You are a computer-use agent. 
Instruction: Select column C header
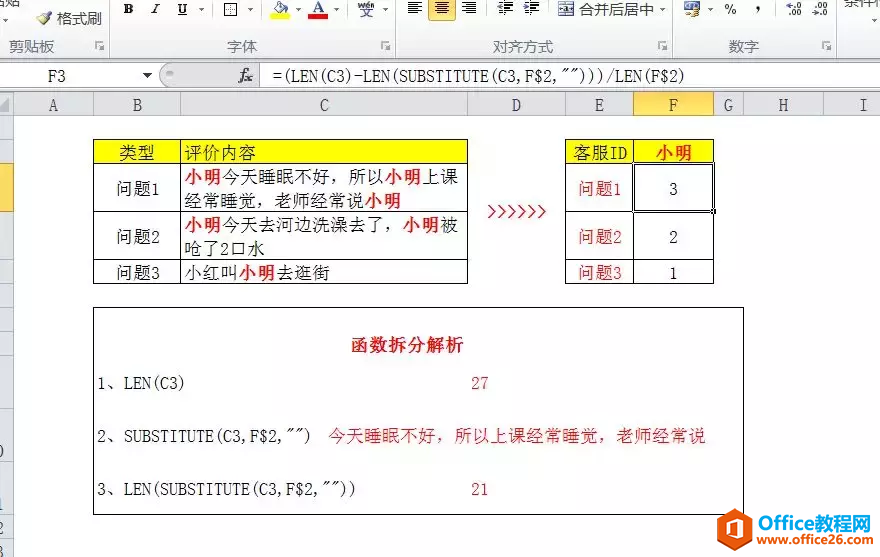tap(324, 105)
